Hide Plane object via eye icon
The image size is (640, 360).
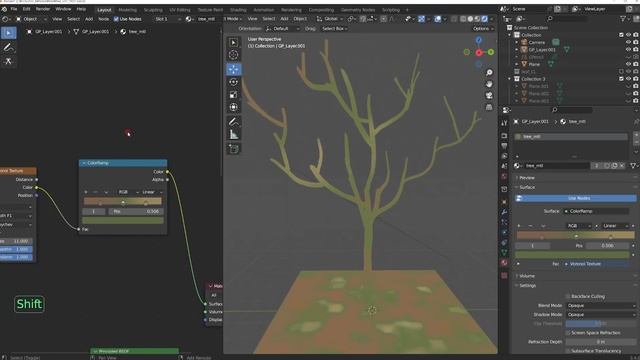click(x=629, y=64)
